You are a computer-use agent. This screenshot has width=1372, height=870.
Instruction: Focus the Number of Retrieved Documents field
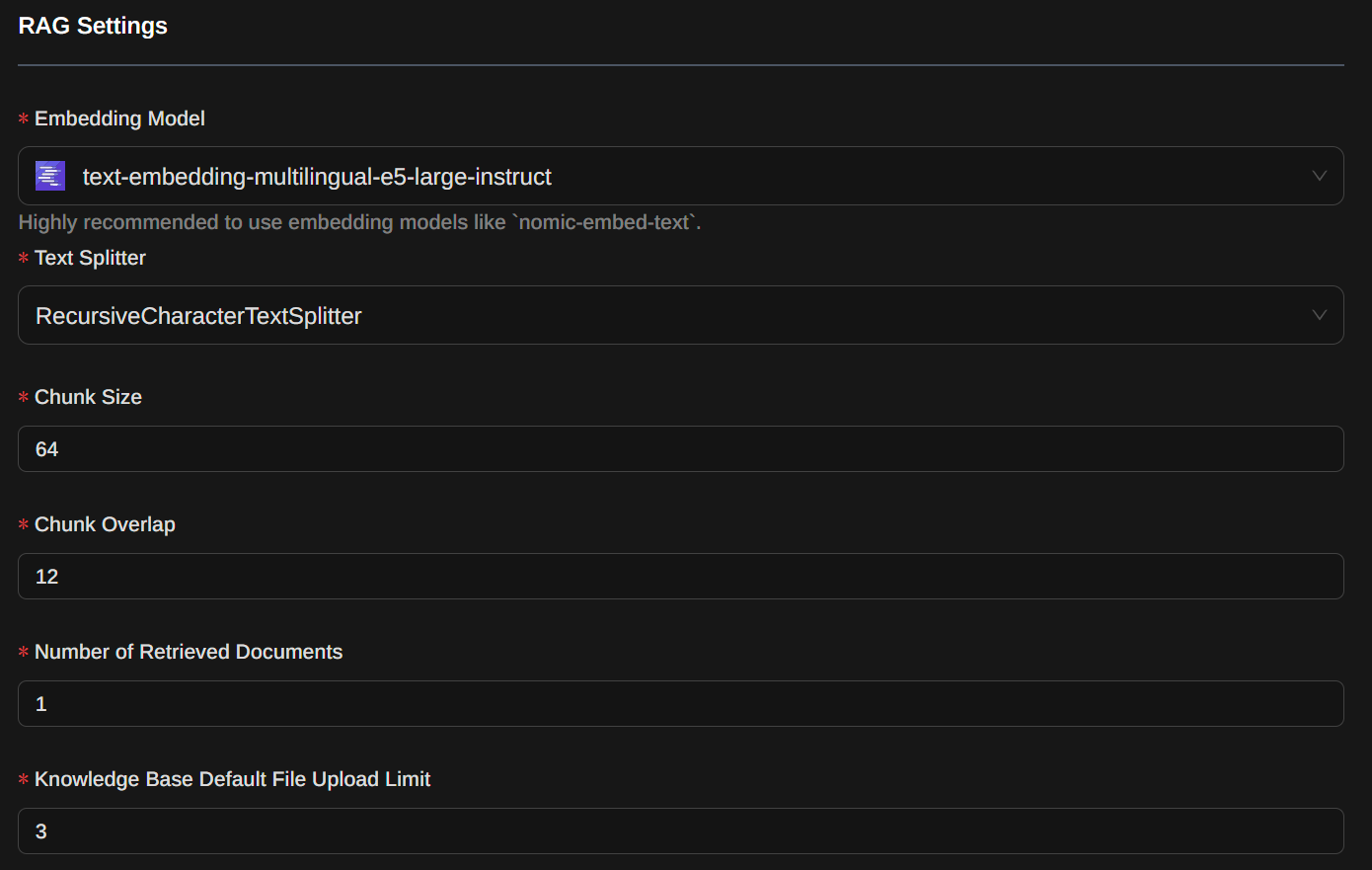tap(680, 704)
